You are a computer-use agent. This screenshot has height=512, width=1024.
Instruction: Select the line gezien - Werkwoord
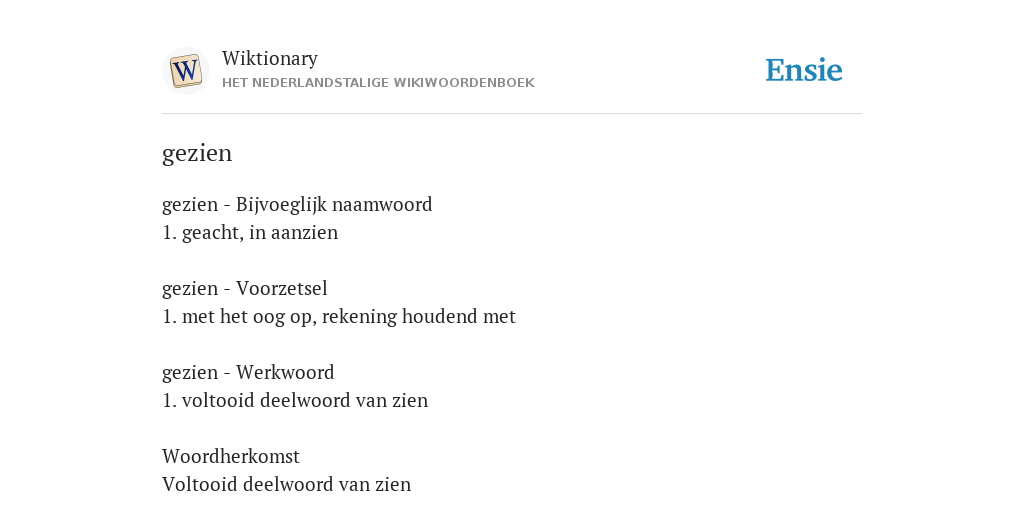click(248, 372)
